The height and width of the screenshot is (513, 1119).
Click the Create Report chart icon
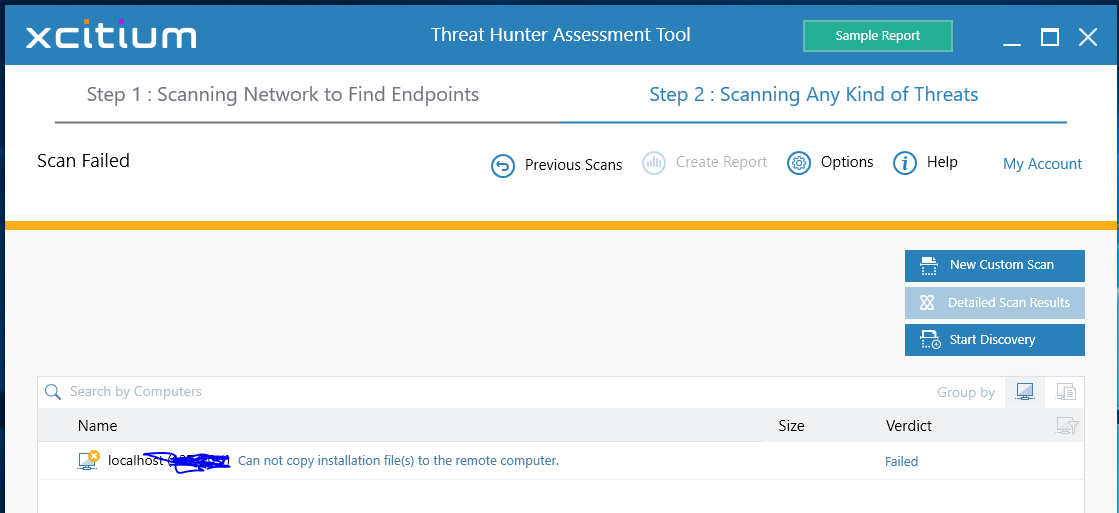pyautogui.click(x=654, y=163)
